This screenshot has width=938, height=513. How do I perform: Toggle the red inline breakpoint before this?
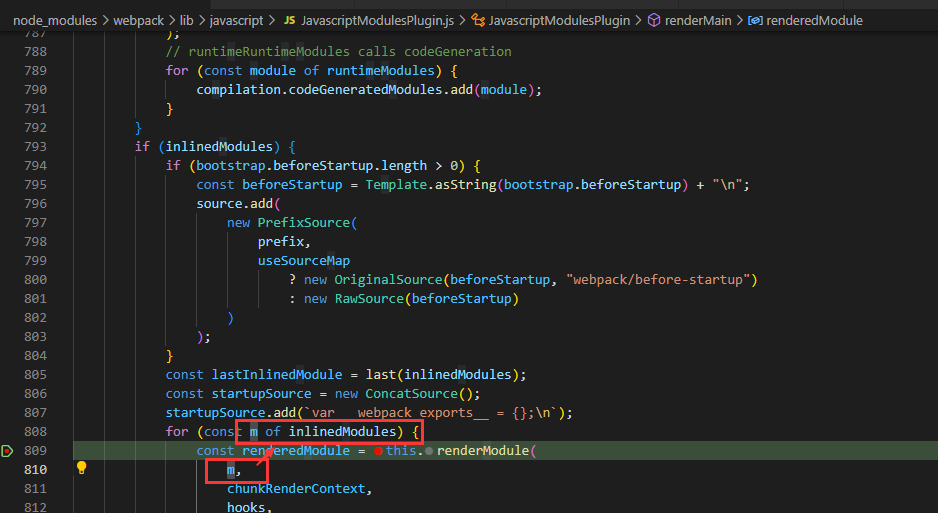378,451
